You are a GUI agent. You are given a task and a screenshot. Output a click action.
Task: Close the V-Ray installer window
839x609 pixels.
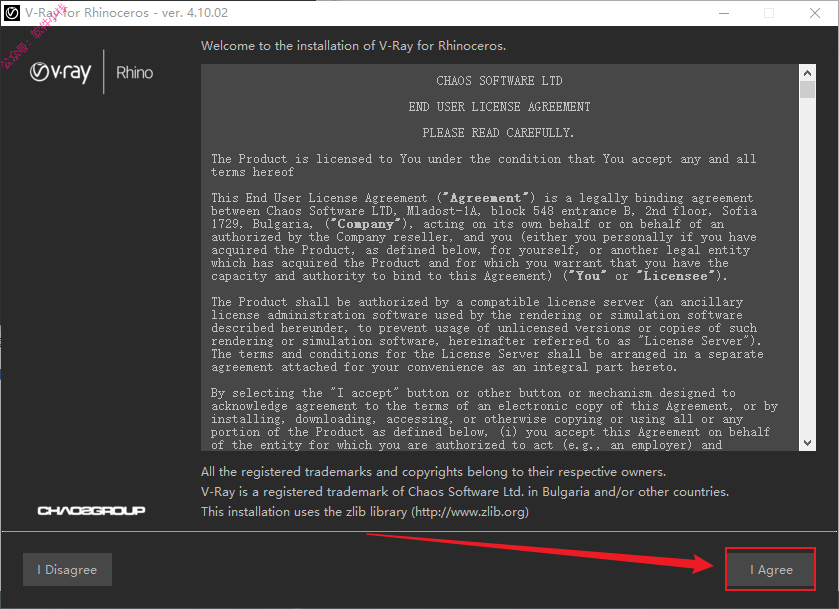tap(815, 13)
